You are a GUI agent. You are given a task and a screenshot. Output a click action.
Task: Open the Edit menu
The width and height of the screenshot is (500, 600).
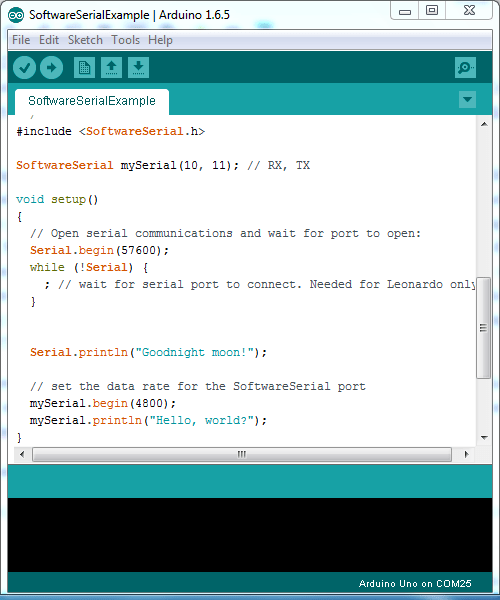(x=49, y=40)
